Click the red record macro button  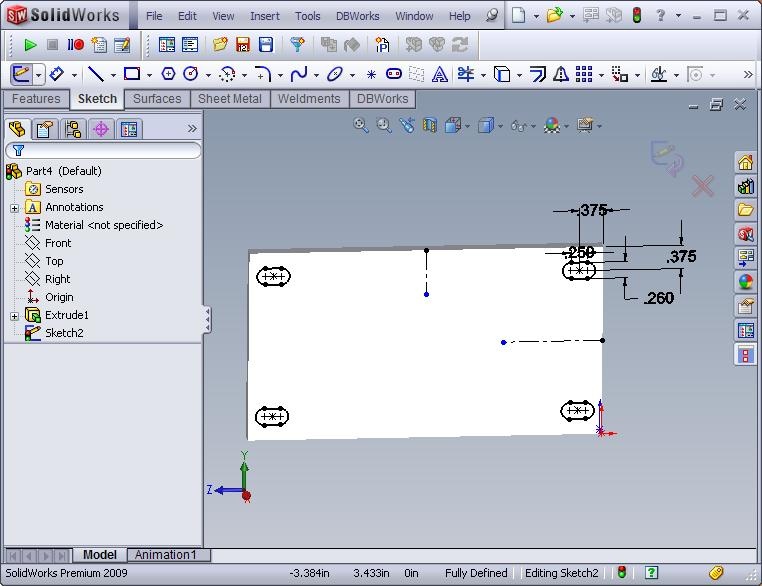[76, 45]
